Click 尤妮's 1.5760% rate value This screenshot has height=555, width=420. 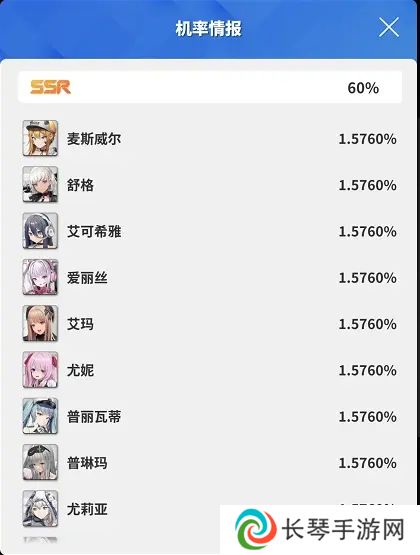click(367, 371)
